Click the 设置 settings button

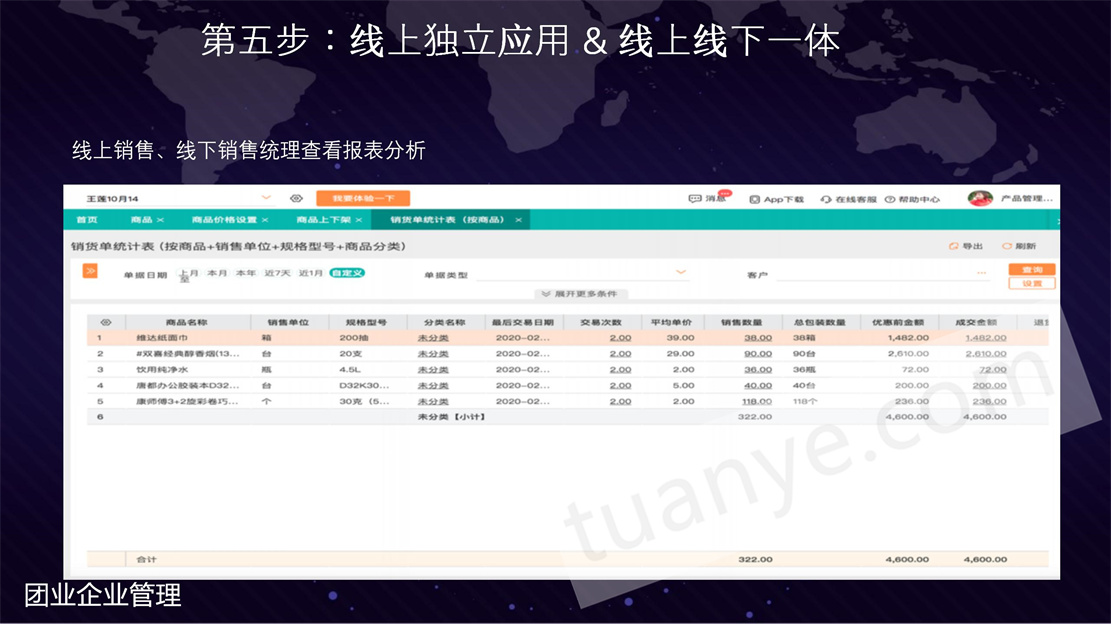(x=1032, y=283)
